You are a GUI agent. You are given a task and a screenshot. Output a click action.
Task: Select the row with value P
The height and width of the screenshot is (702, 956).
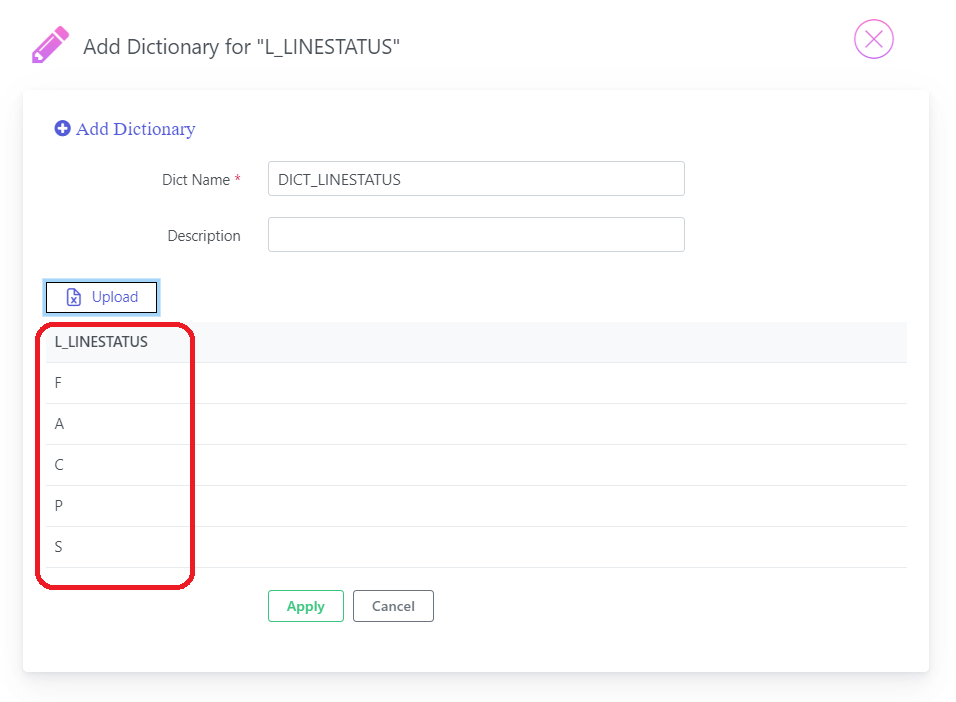pos(476,506)
